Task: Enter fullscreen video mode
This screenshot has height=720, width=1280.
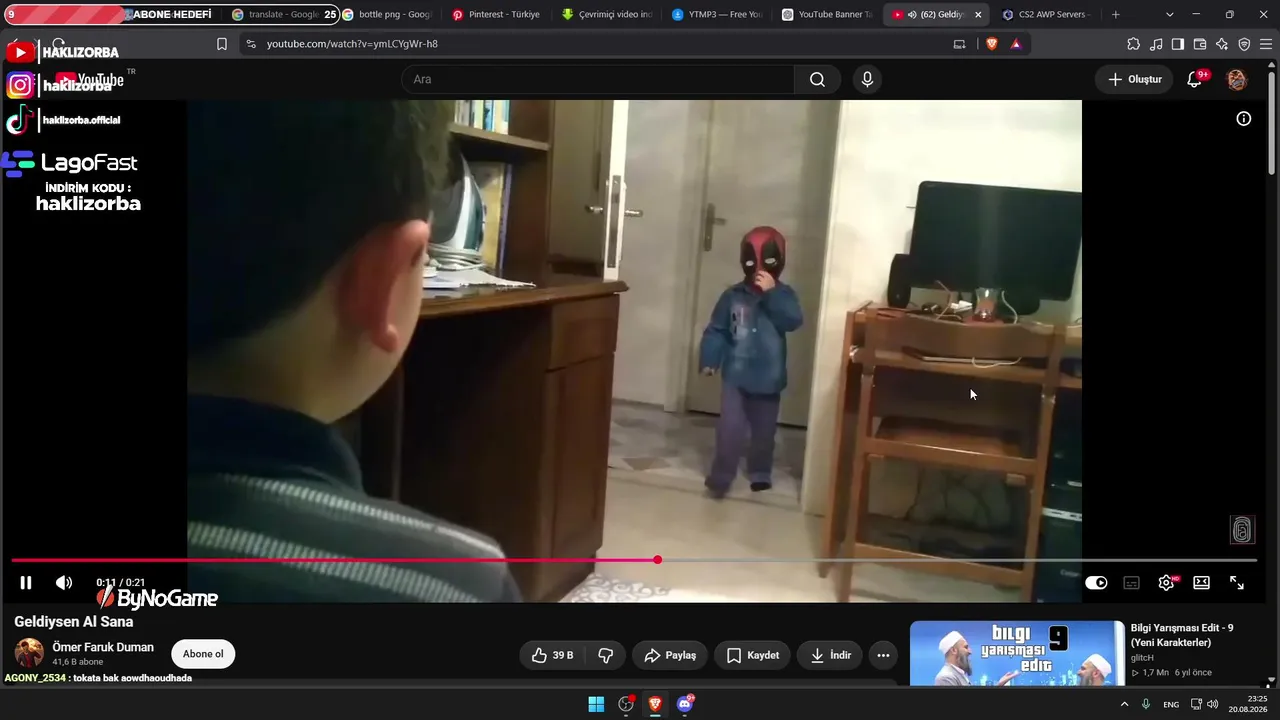Action: point(1237,583)
